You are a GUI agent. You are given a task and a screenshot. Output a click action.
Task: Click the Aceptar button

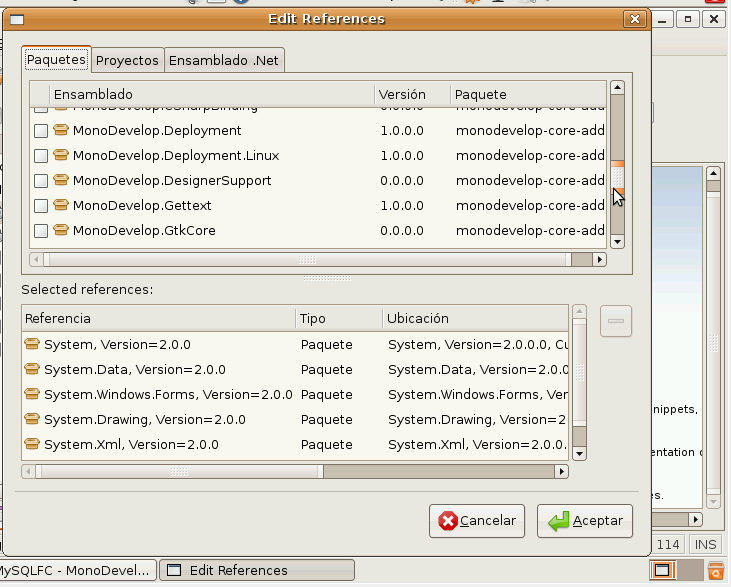(585, 521)
